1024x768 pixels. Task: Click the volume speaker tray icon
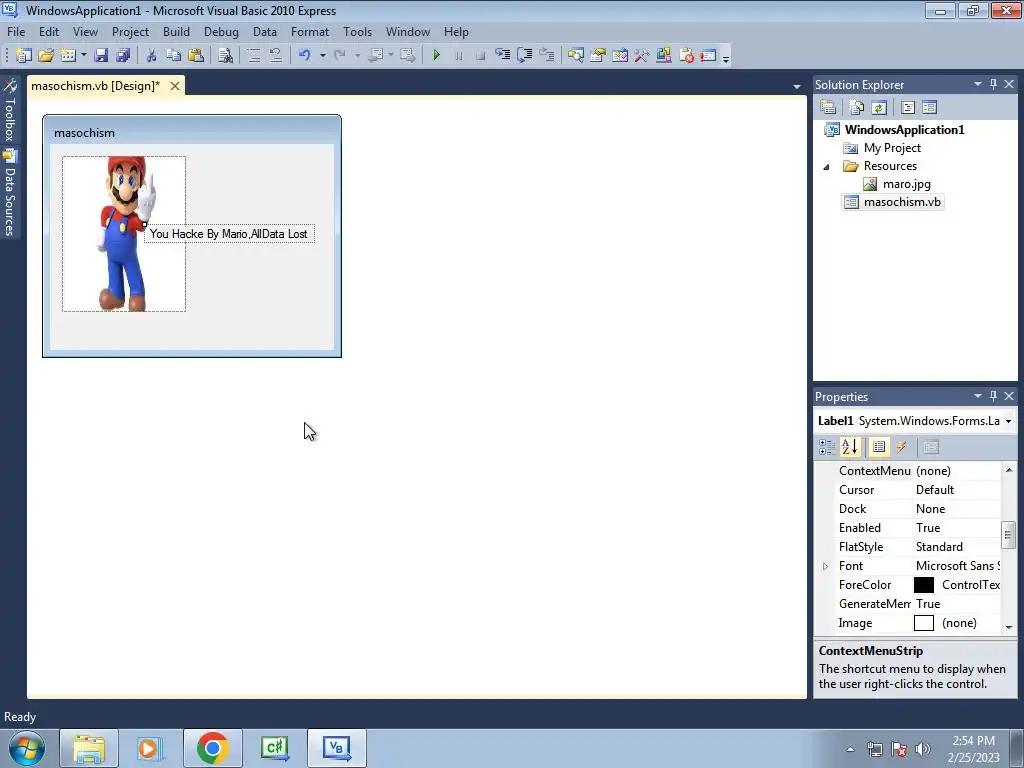click(x=923, y=749)
